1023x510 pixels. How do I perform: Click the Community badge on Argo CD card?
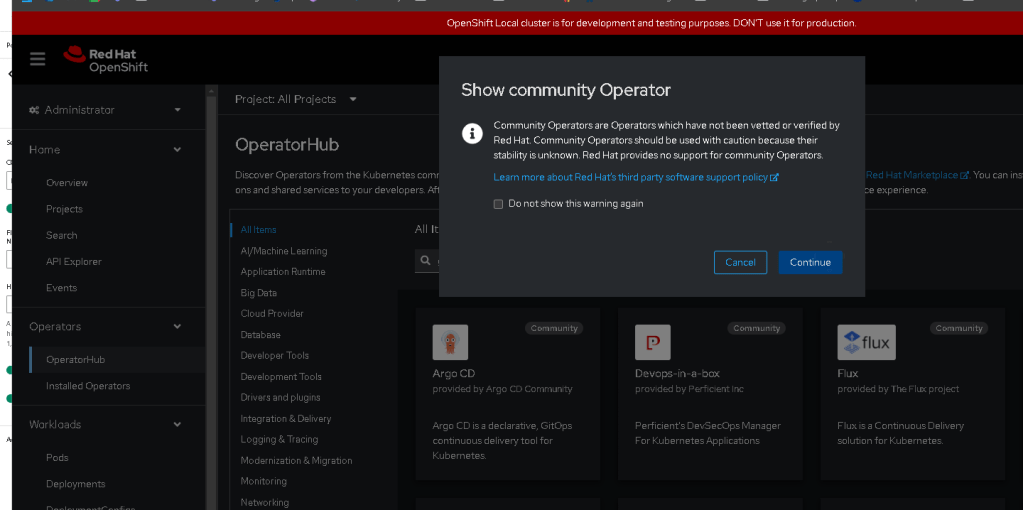554,328
